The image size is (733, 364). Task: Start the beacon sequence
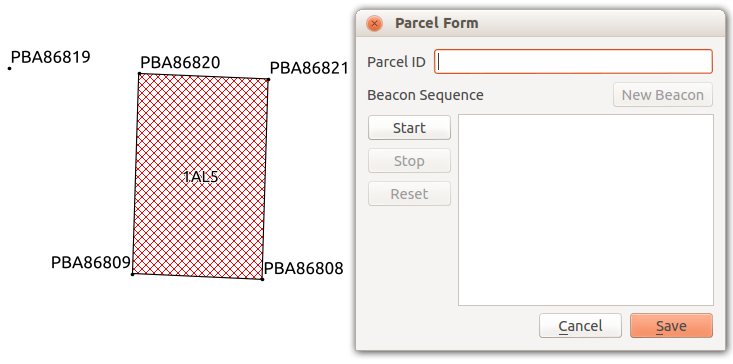point(409,128)
